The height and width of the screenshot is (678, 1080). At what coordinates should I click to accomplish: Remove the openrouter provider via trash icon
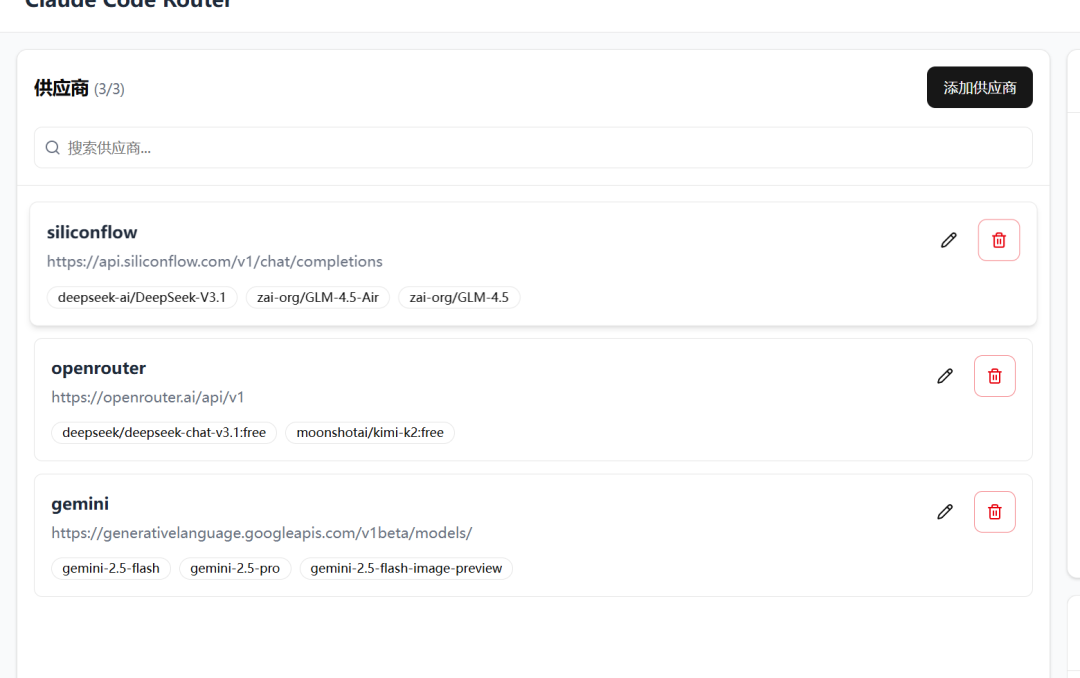995,376
